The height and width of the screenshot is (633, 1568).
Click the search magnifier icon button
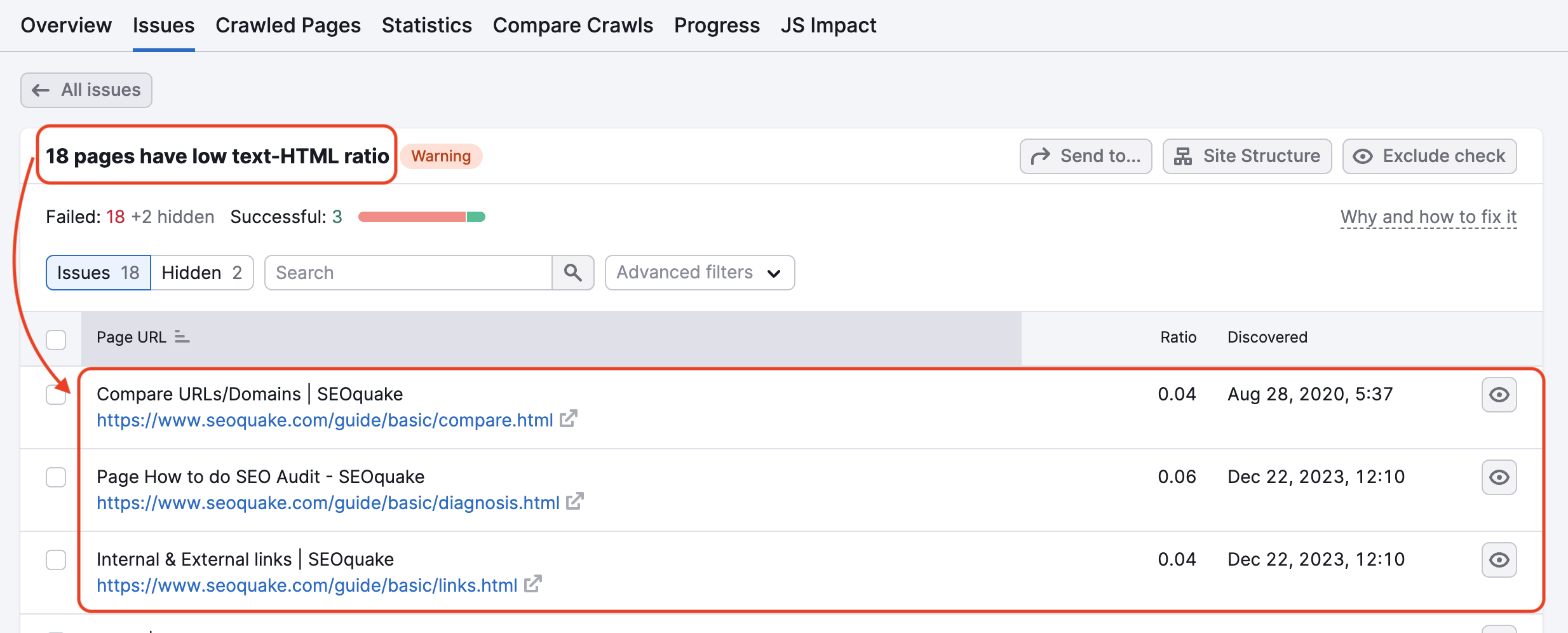click(572, 273)
